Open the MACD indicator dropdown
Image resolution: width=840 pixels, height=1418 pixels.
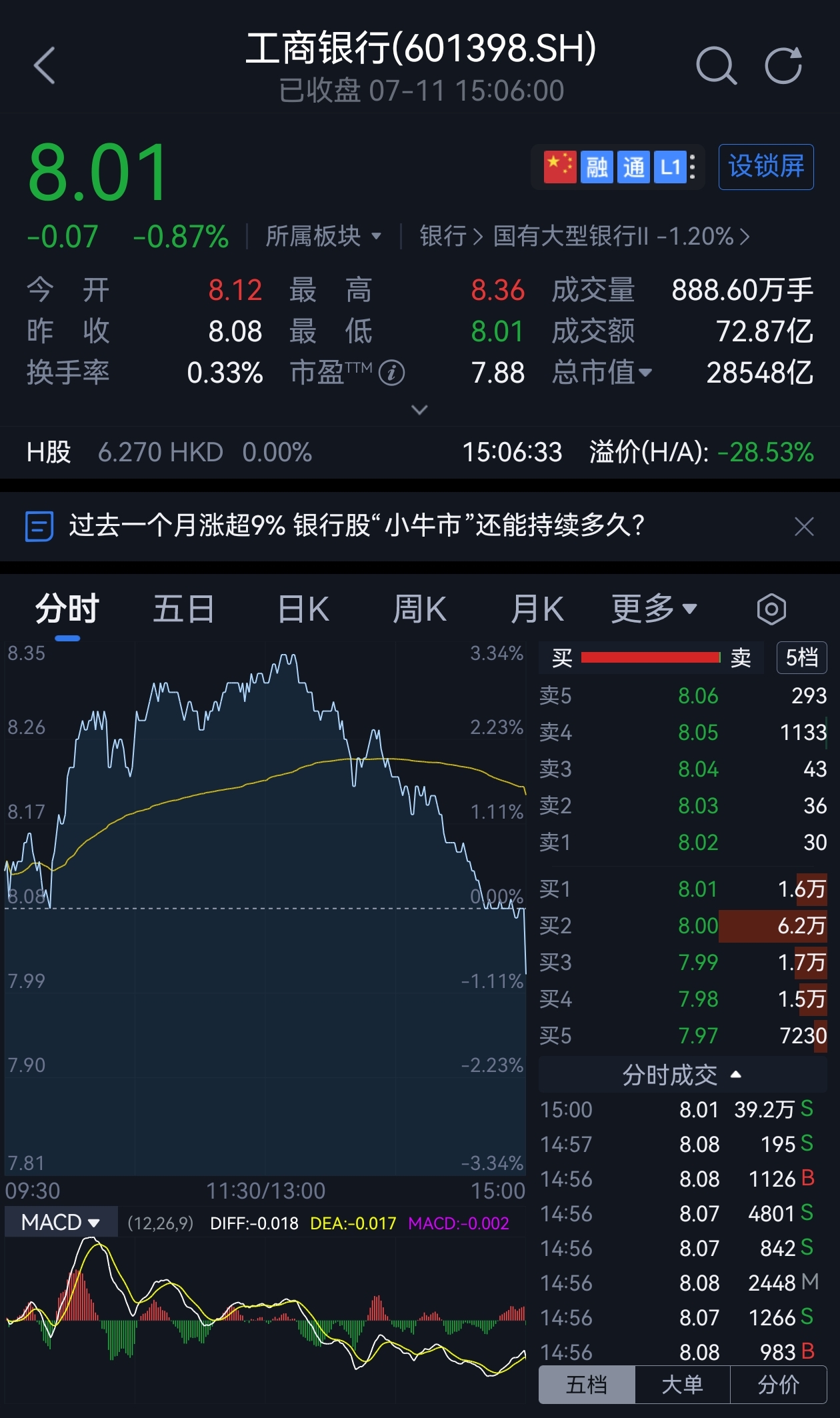click(x=61, y=1223)
